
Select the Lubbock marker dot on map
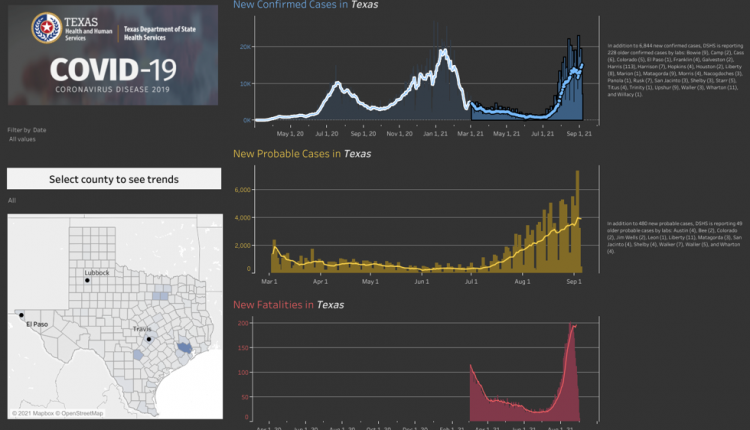pos(88,281)
